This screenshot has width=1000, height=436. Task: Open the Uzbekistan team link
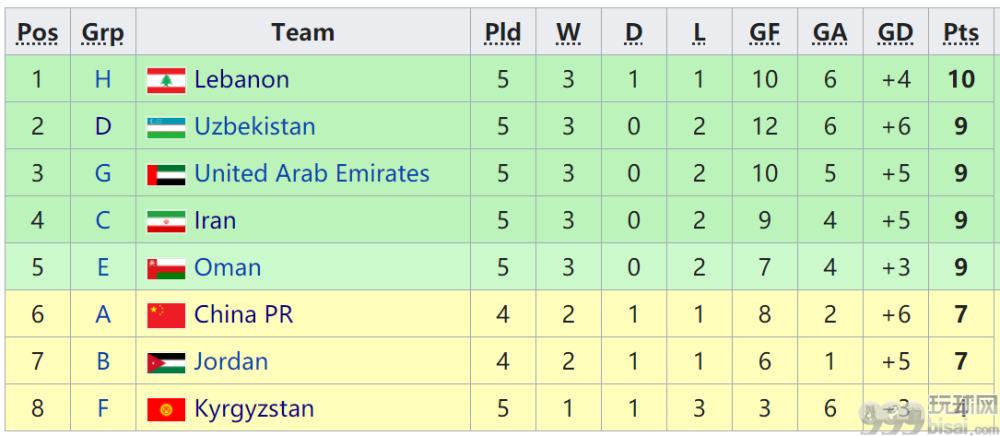pos(254,126)
